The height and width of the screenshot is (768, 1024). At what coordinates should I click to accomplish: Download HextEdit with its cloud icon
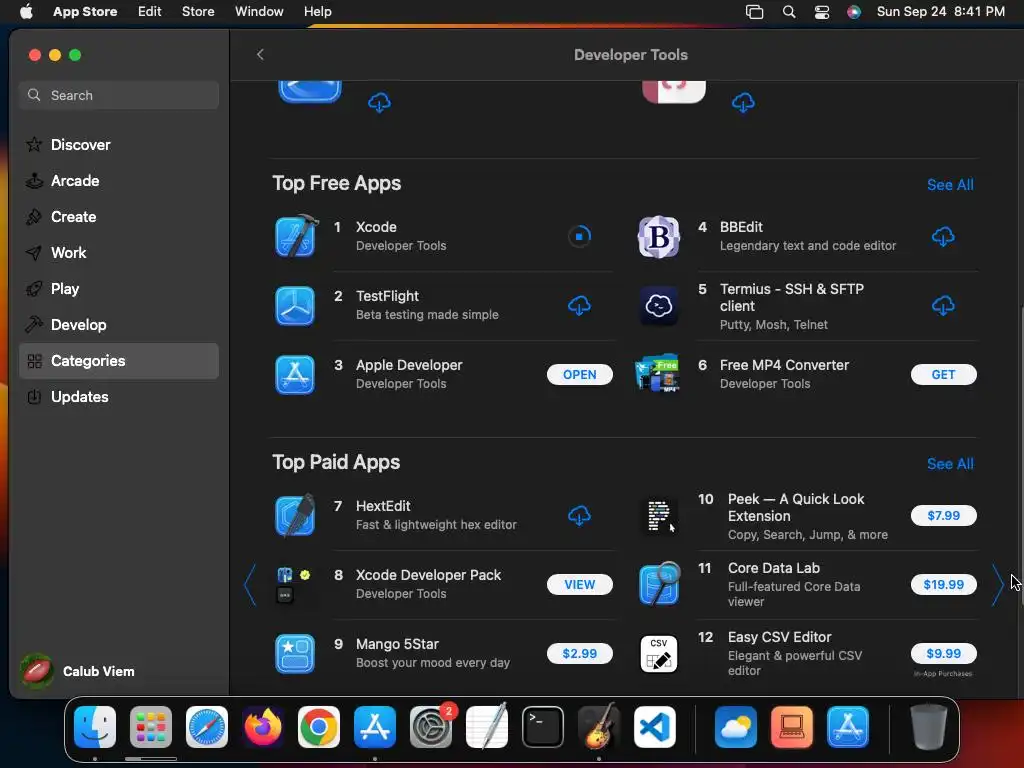579,515
